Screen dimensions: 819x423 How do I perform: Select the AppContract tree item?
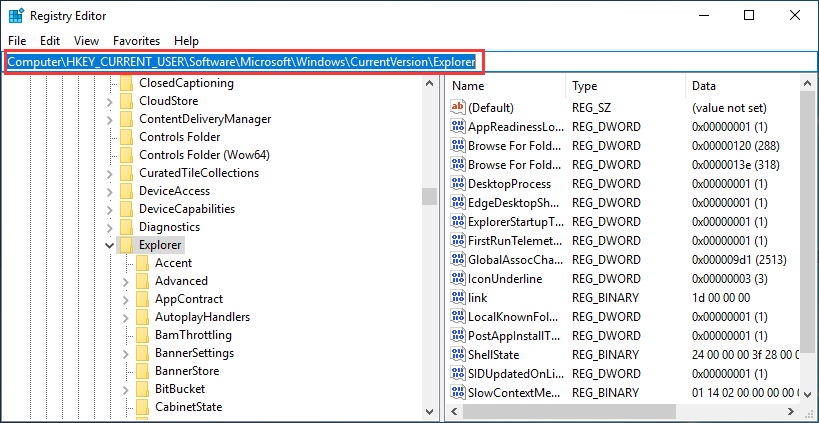click(189, 299)
